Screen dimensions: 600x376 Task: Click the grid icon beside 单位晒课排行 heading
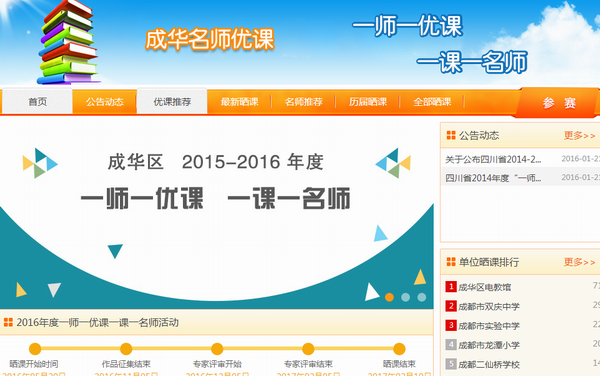451,262
